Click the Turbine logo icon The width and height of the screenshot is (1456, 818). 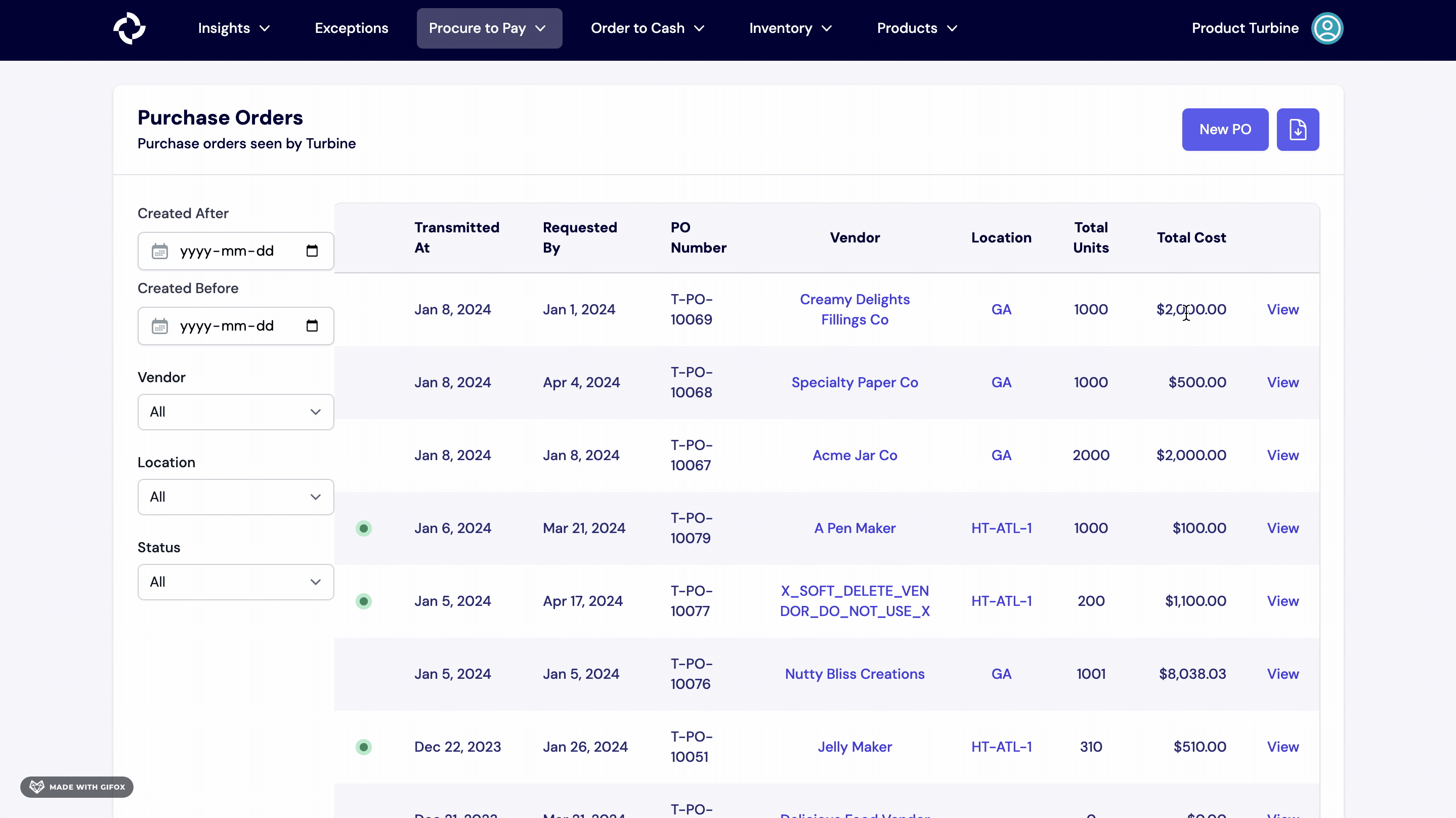130,28
